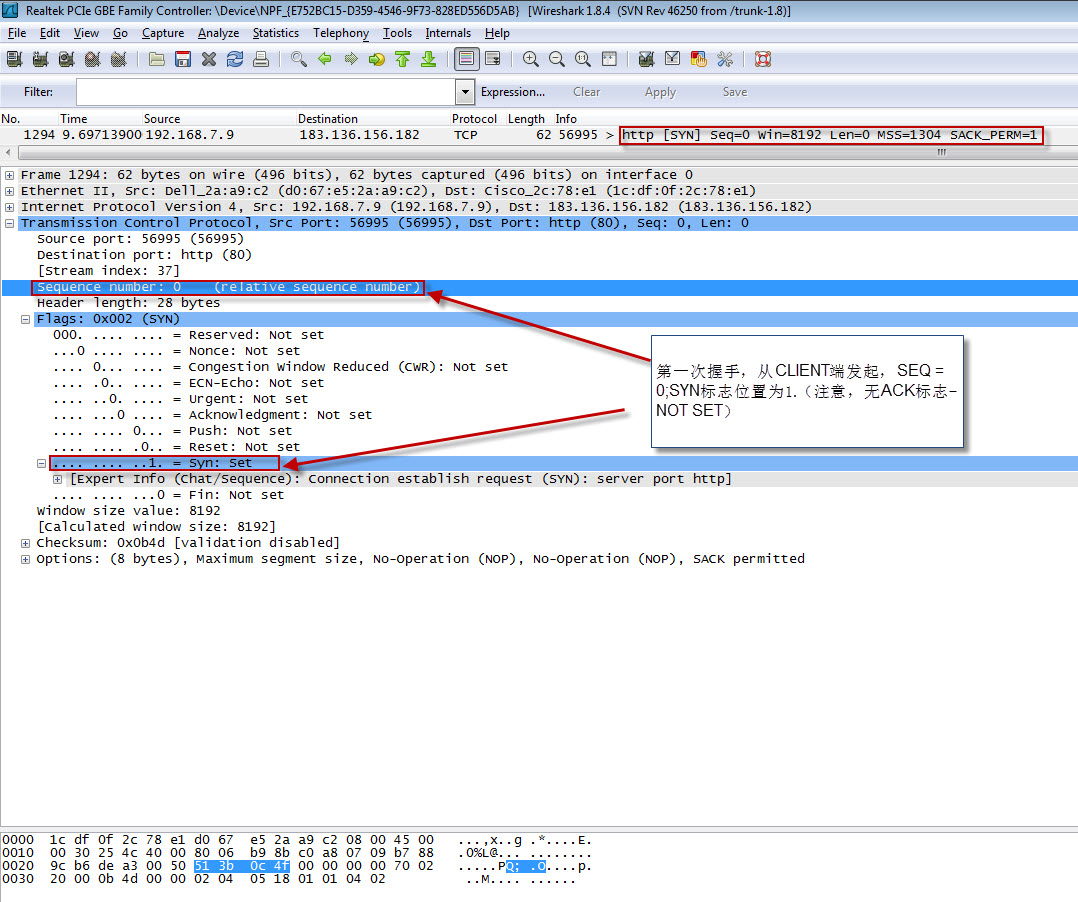
Task: Close capture file X icon
Action: (209, 59)
